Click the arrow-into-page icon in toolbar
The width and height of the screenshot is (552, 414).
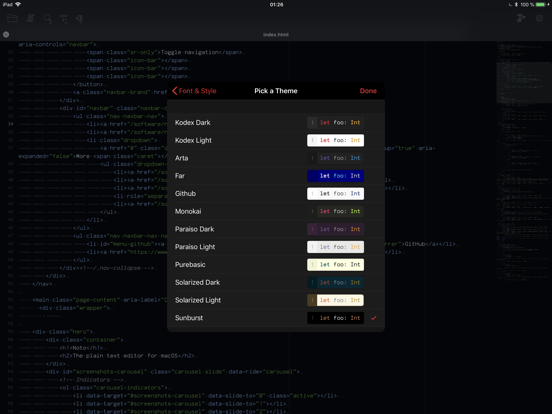(79, 19)
